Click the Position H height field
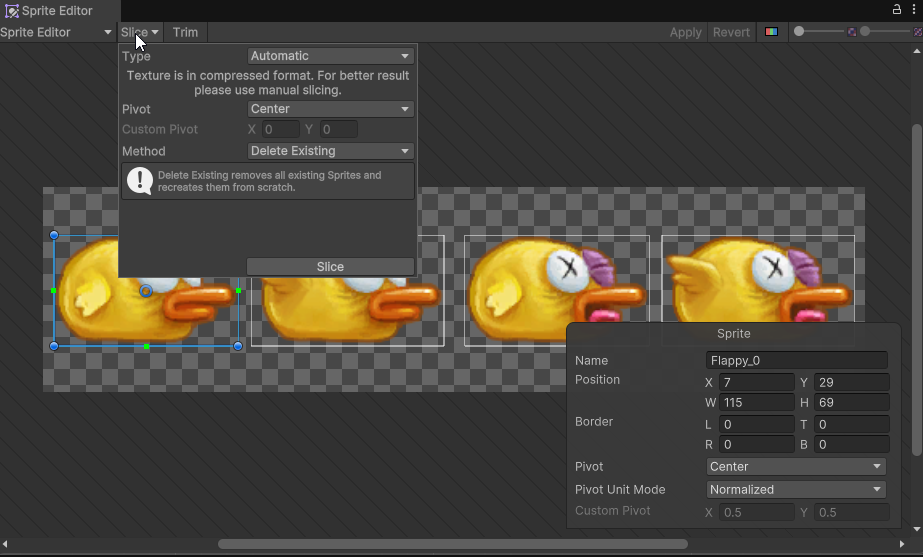The image size is (923, 557). pyautogui.click(x=851, y=403)
